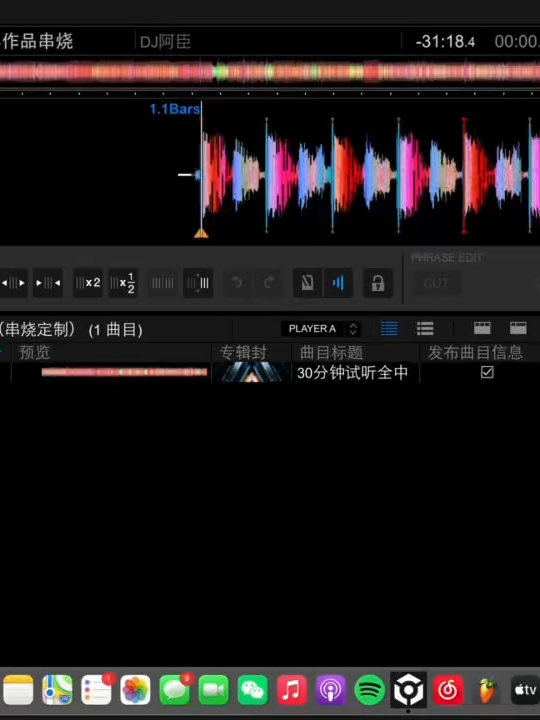The image size is (540, 720).
Task: Click the grid edit from current position icon
Action: [x=198, y=283]
